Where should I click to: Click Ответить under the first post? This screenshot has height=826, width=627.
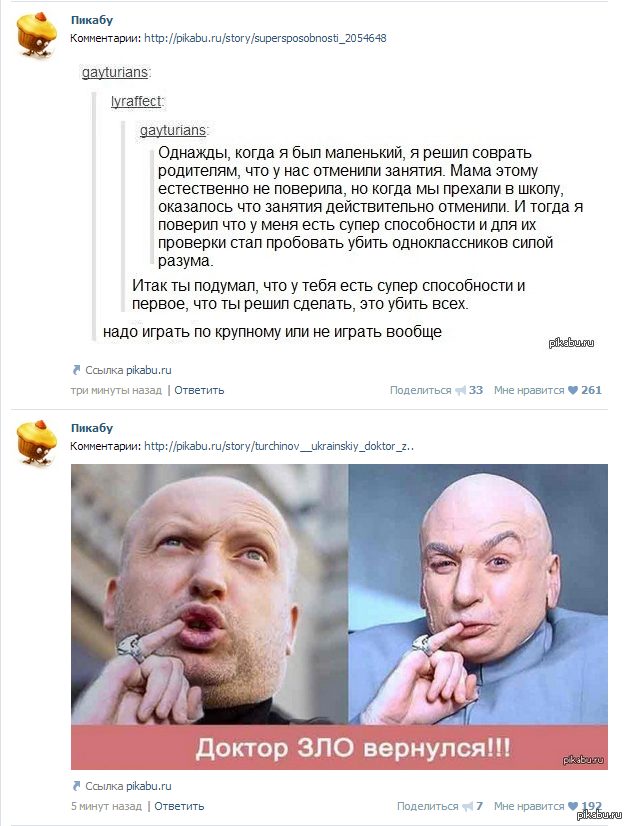pyautogui.click(x=199, y=390)
